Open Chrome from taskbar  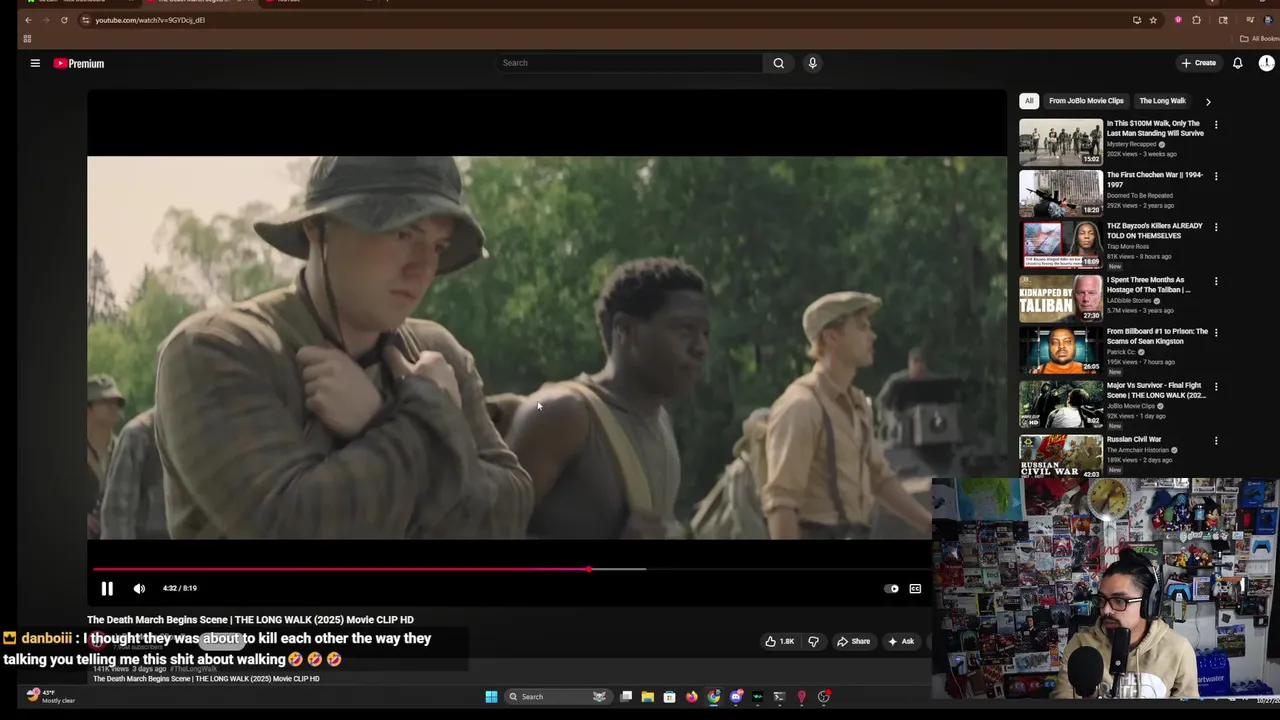coord(713,697)
